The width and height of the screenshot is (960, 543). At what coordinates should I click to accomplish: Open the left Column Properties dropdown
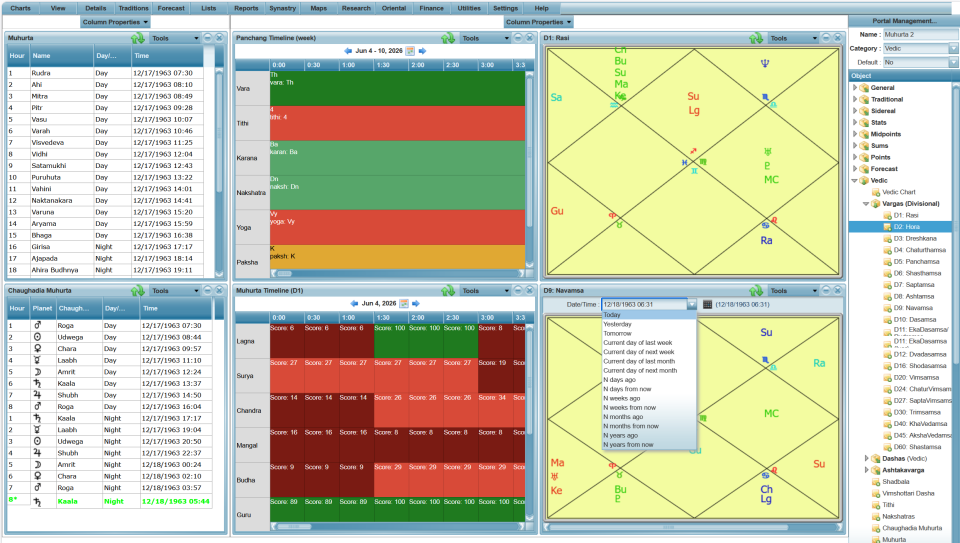(x=115, y=22)
